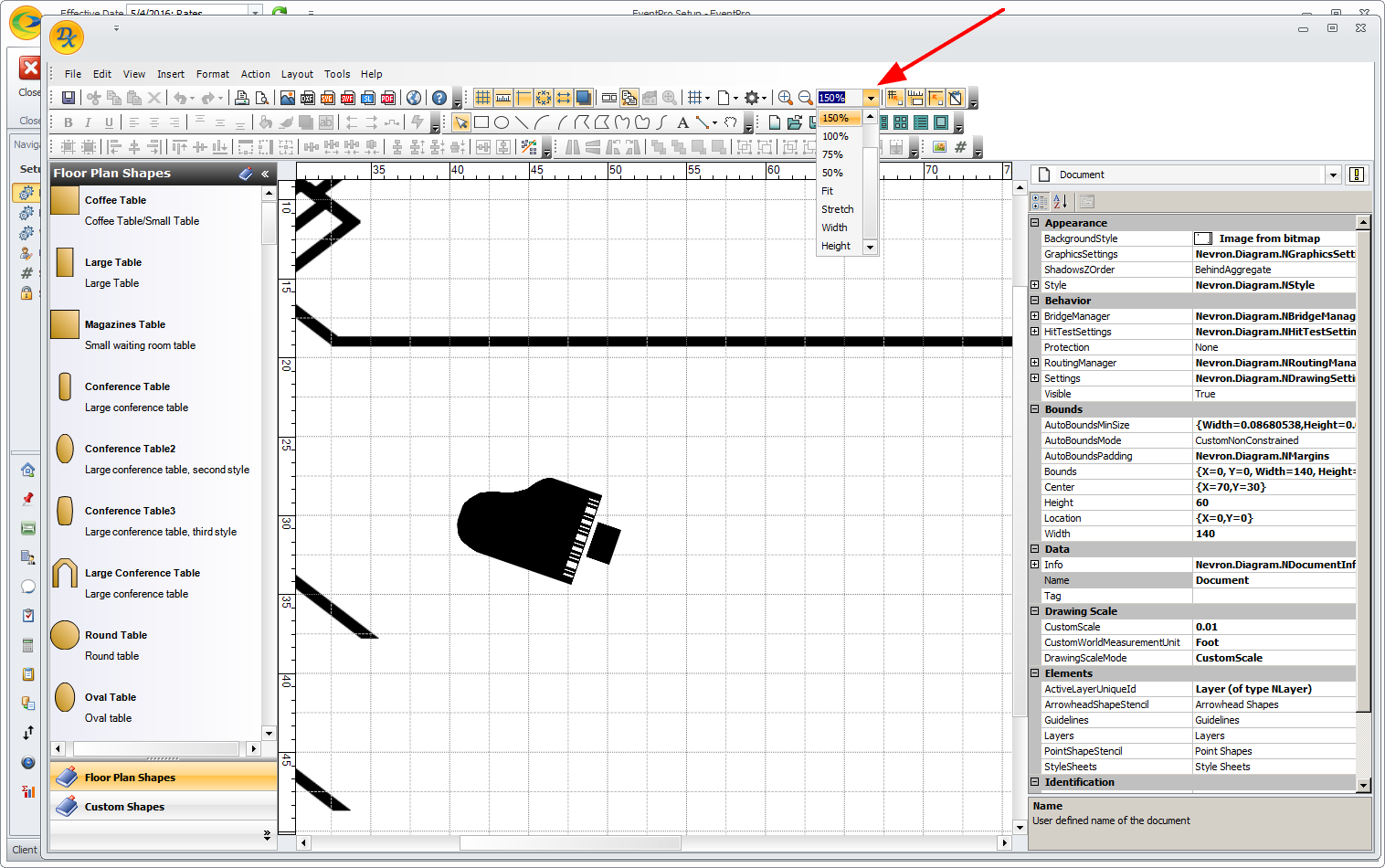The width and height of the screenshot is (1385, 868).
Task: Collapse the Drawing Scale category
Action: click(1035, 611)
